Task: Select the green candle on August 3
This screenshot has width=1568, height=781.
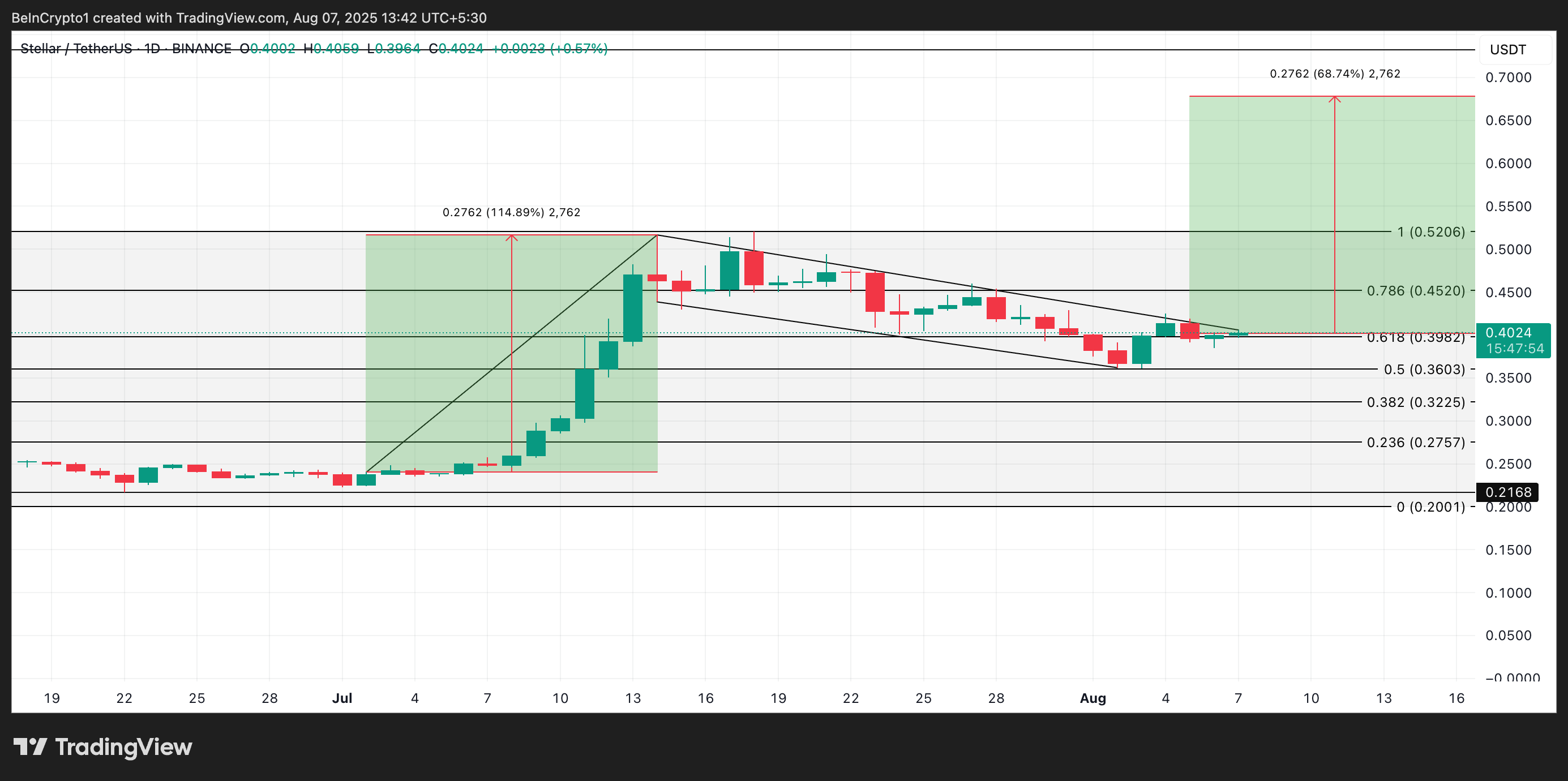Action: (1141, 349)
